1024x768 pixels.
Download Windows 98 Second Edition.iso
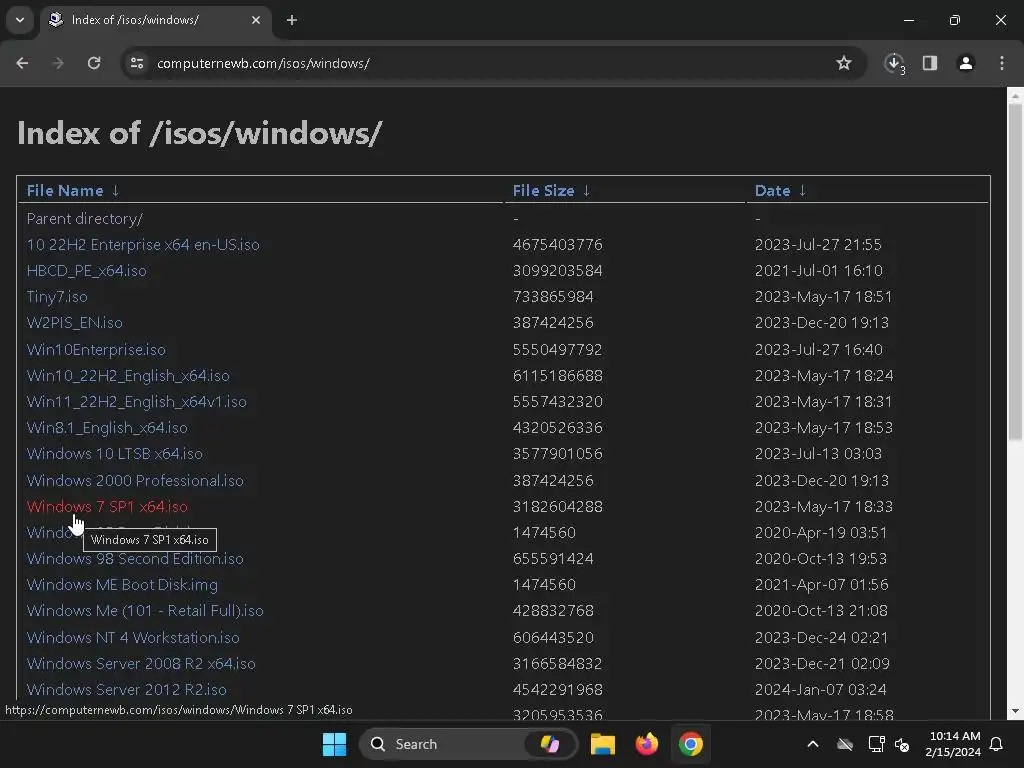pyautogui.click(x=135, y=559)
